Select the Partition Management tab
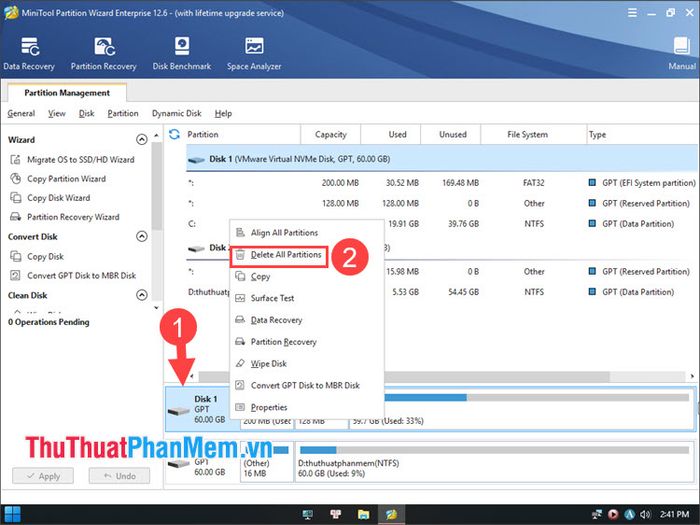The height and width of the screenshot is (525, 700). pos(67,93)
